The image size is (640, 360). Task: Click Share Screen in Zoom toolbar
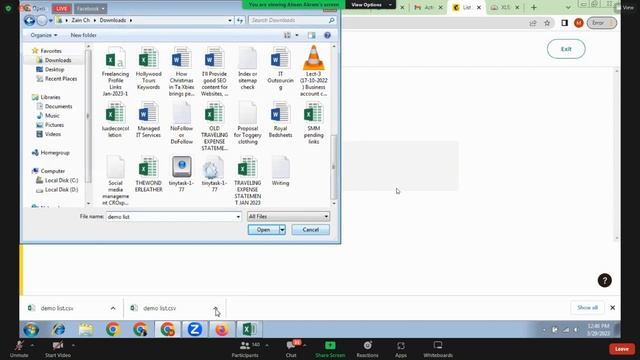pos(330,349)
